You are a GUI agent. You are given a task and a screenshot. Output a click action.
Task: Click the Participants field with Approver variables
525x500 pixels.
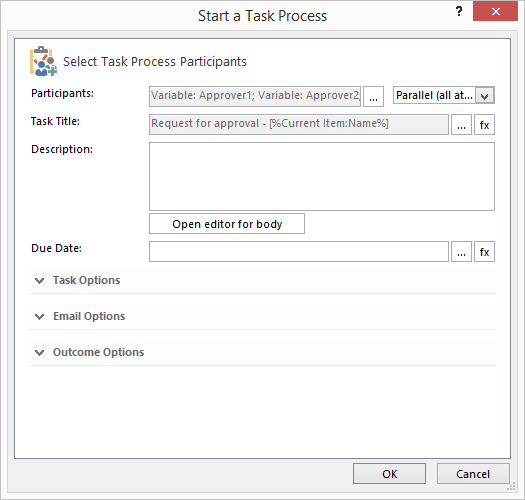pos(255,96)
